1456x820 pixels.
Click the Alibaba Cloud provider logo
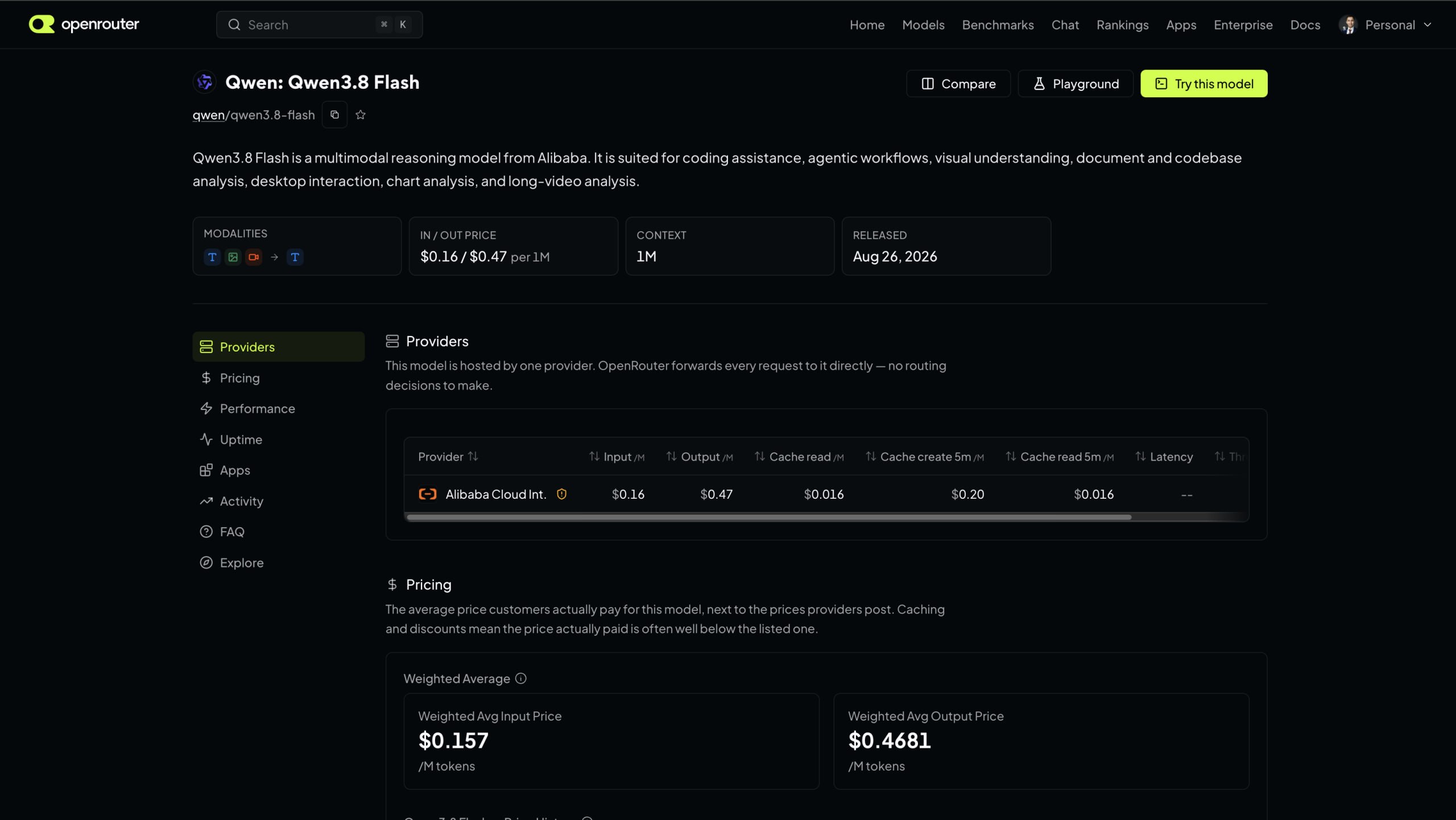pos(428,494)
